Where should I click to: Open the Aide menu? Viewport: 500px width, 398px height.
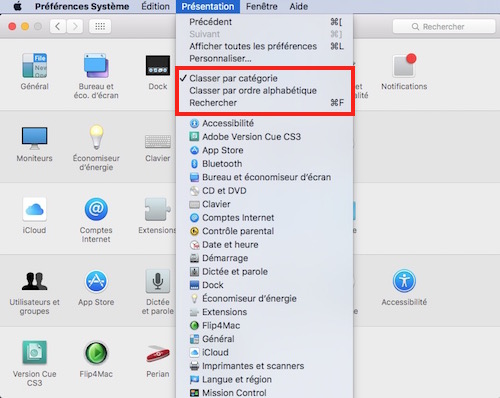pyautogui.click(x=299, y=6)
